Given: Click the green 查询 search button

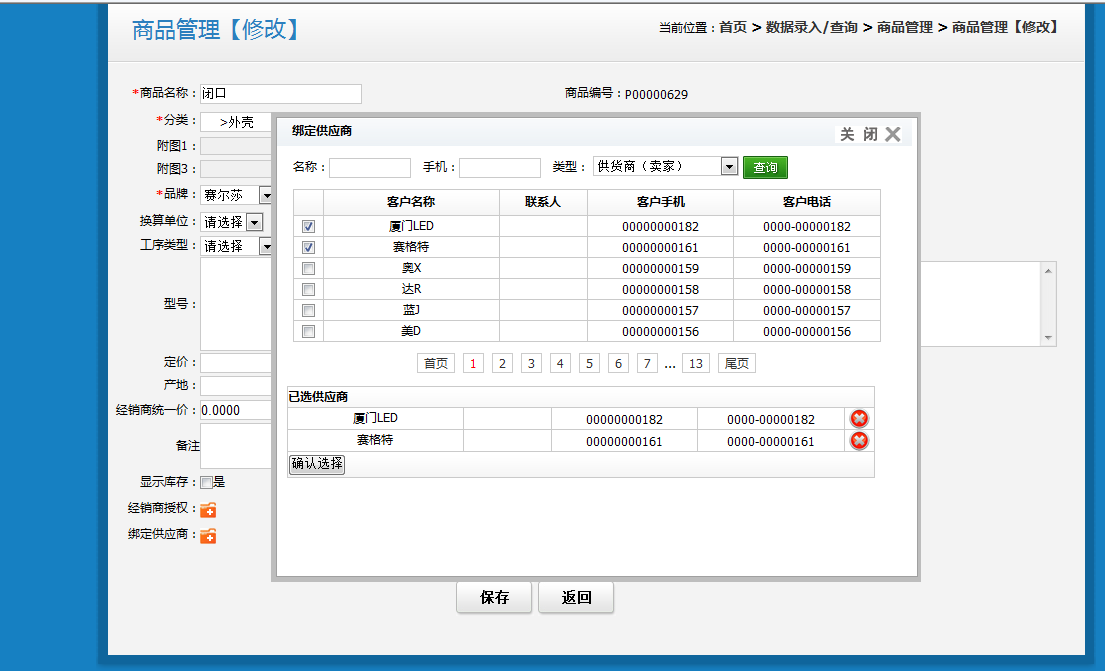Looking at the screenshot, I should tap(765, 167).
